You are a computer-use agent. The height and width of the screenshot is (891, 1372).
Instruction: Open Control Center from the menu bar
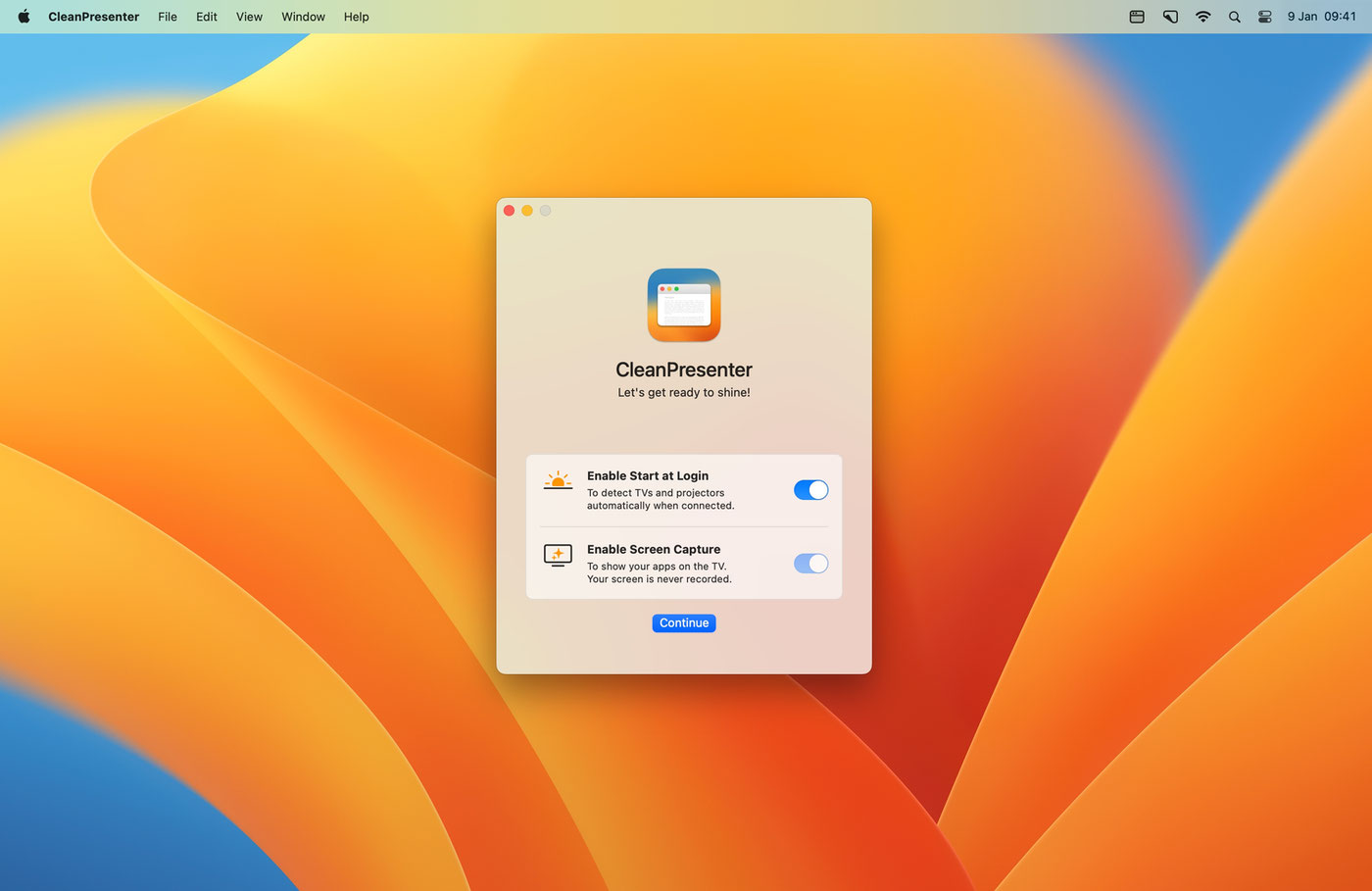(1265, 17)
